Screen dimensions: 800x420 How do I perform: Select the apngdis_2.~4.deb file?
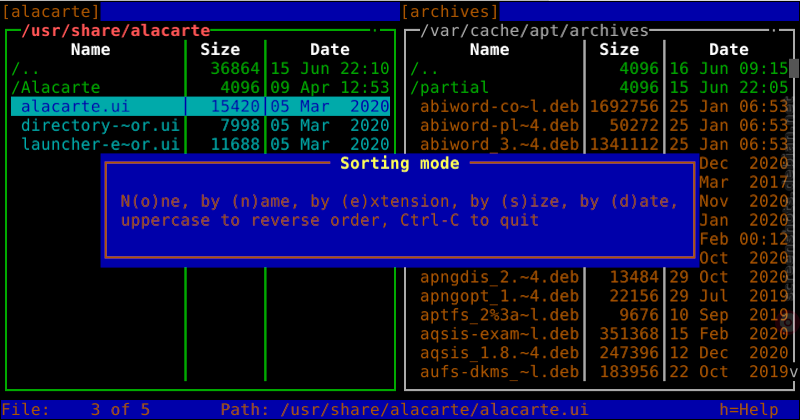499,277
